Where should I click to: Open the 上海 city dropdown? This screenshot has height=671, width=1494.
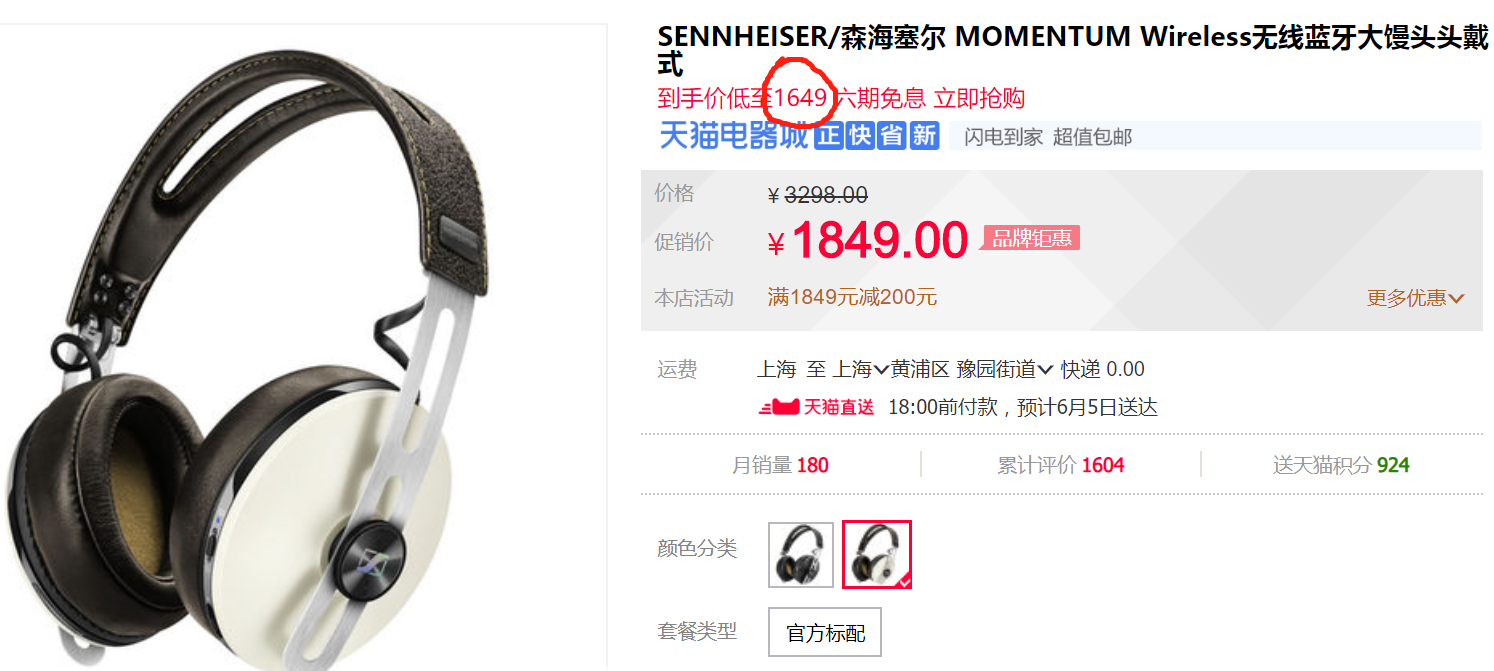[861, 369]
